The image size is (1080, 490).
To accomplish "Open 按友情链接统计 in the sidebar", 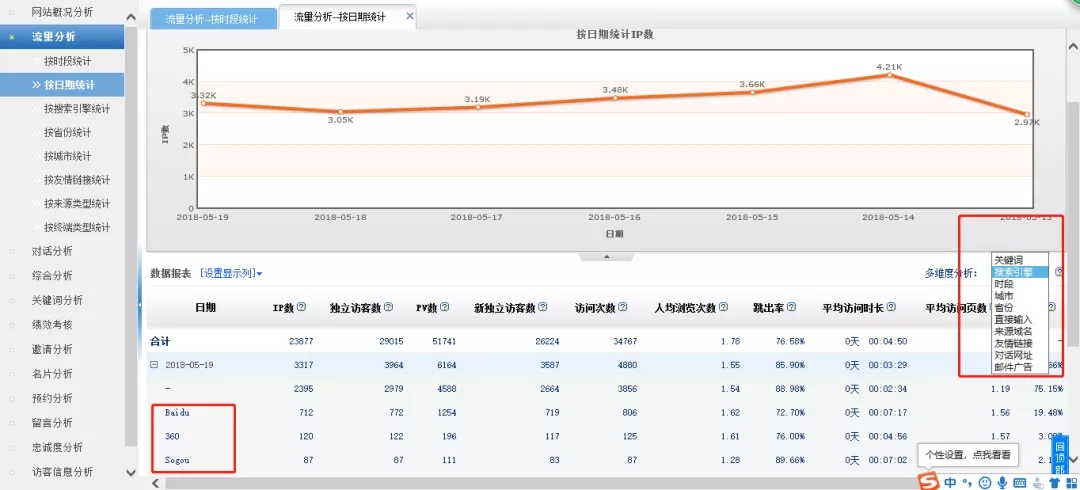I will [x=77, y=180].
